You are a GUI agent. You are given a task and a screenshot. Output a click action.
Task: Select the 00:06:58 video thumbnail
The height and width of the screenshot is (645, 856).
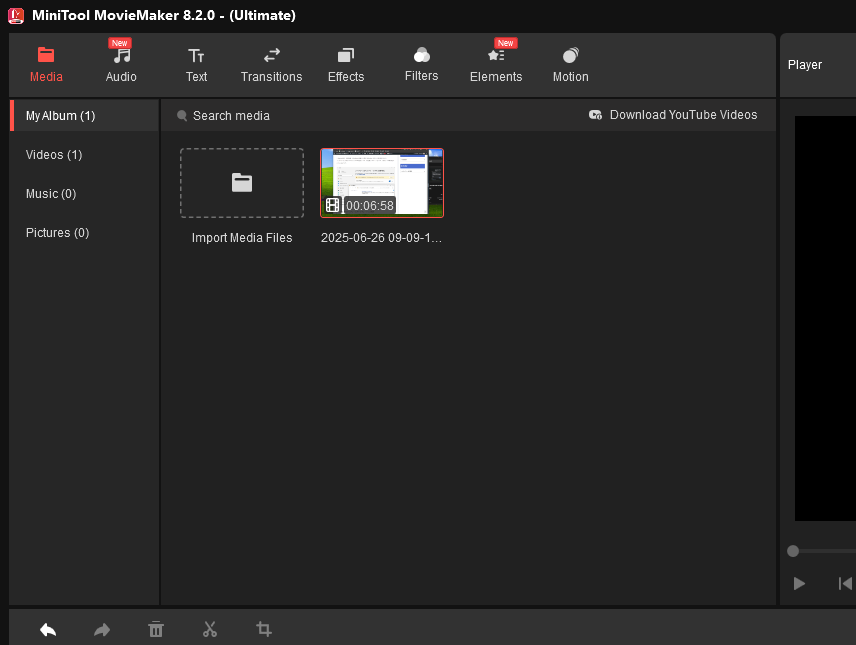pyautogui.click(x=382, y=183)
